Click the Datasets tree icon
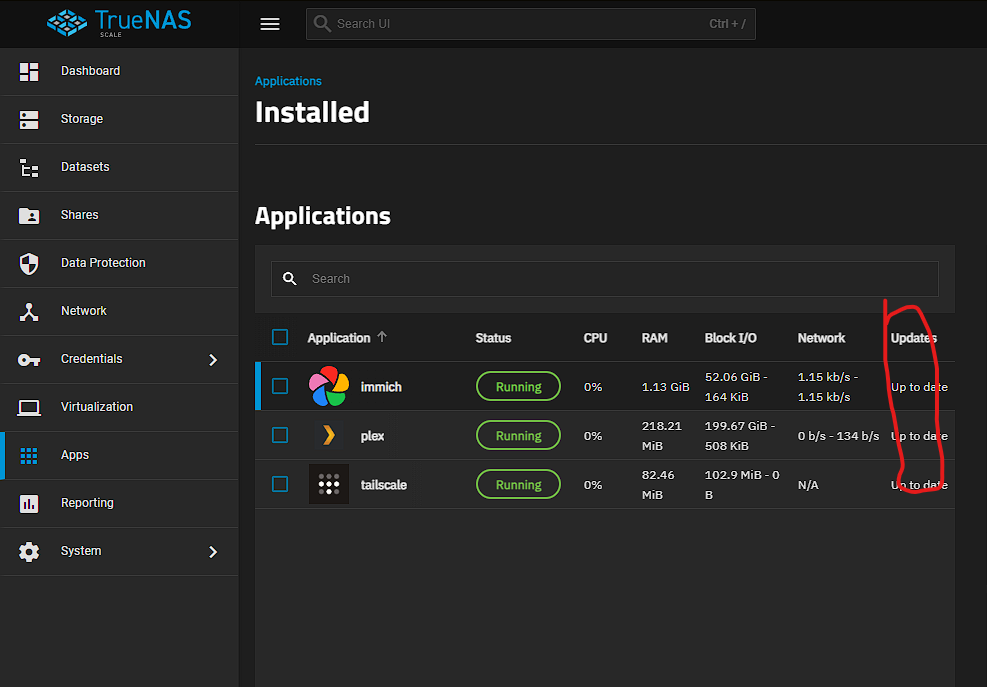Viewport: 987px width, 687px height. pyautogui.click(x=29, y=167)
